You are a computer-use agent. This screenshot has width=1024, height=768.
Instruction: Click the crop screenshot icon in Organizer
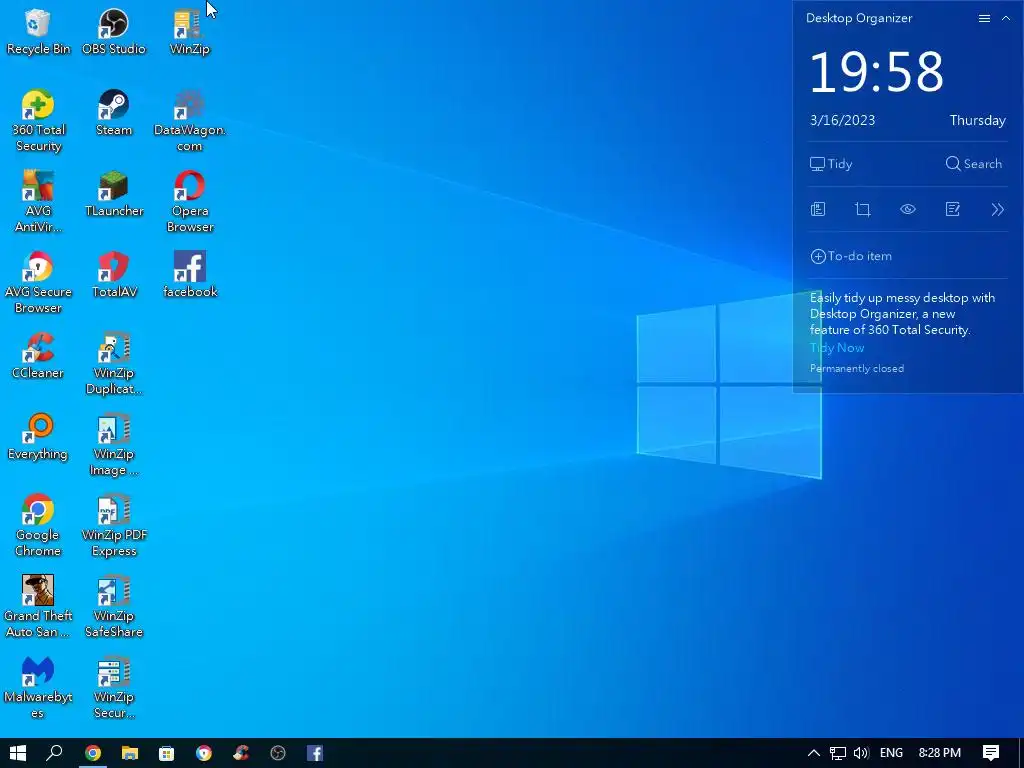click(x=863, y=210)
